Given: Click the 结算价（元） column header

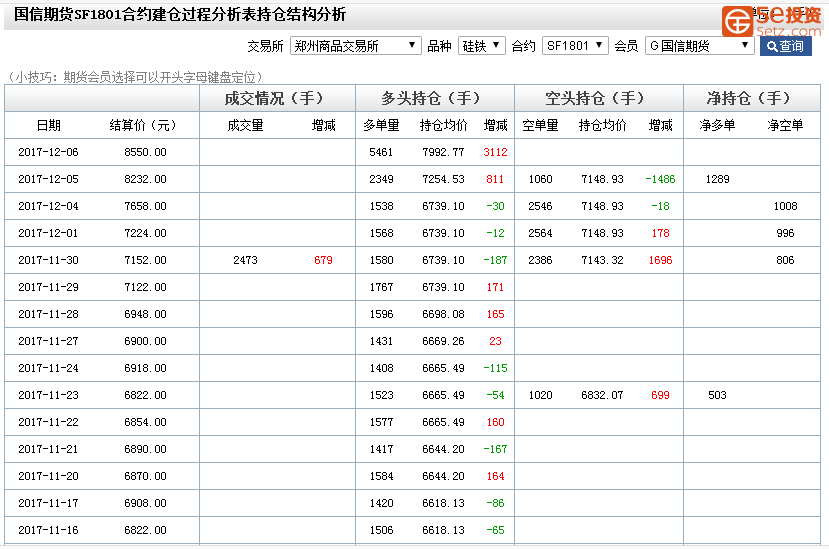Looking at the screenshot, I should click(143, 125).
